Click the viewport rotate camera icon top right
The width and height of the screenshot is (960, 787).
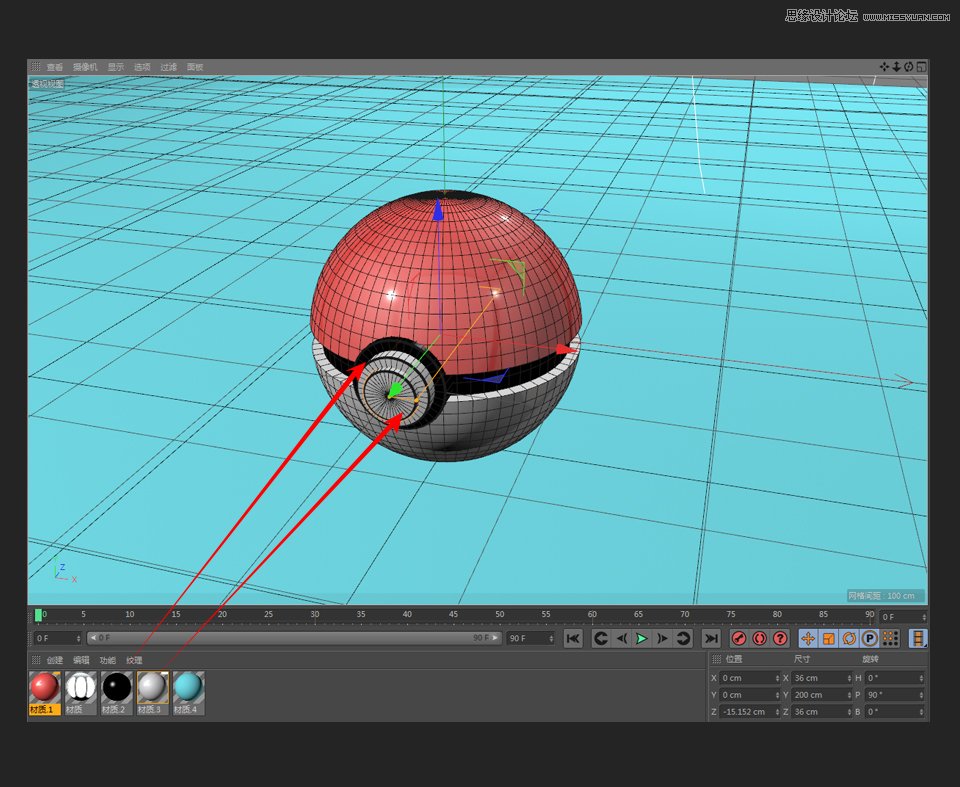pos(908,66)
